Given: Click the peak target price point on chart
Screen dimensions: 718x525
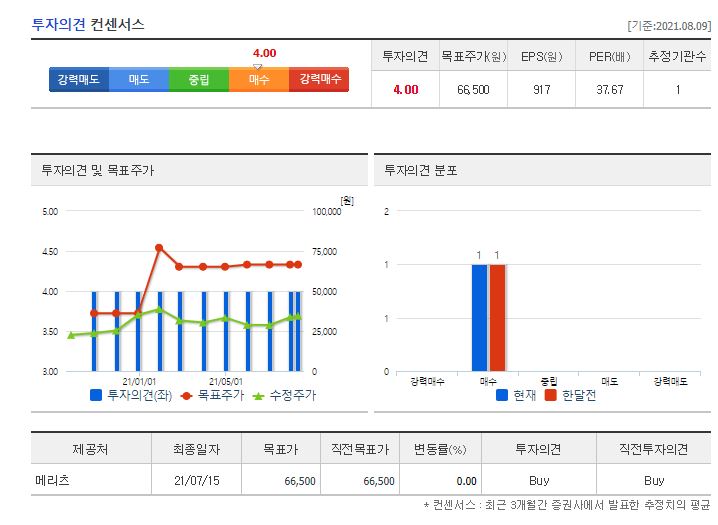Looking at the screenshot, I should tap(159, 248).
